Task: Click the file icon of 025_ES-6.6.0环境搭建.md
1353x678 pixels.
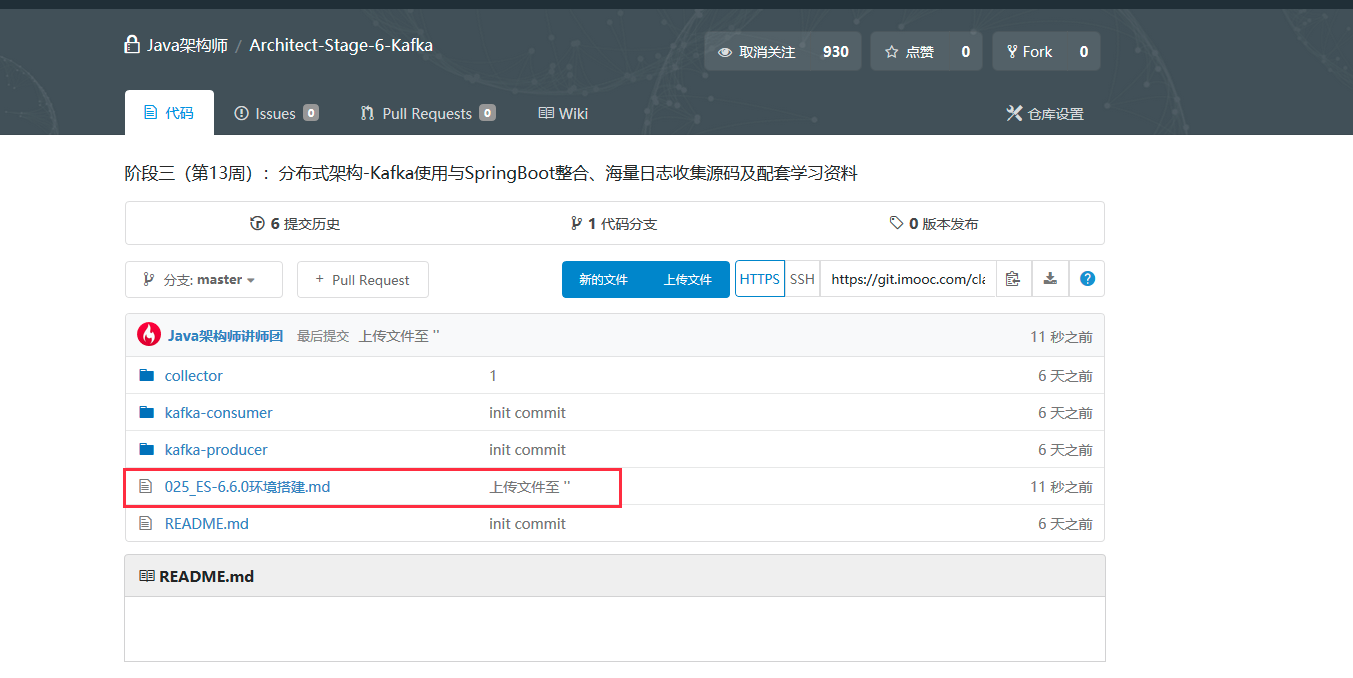Action: pyautogui.click(x=146, y=487)
